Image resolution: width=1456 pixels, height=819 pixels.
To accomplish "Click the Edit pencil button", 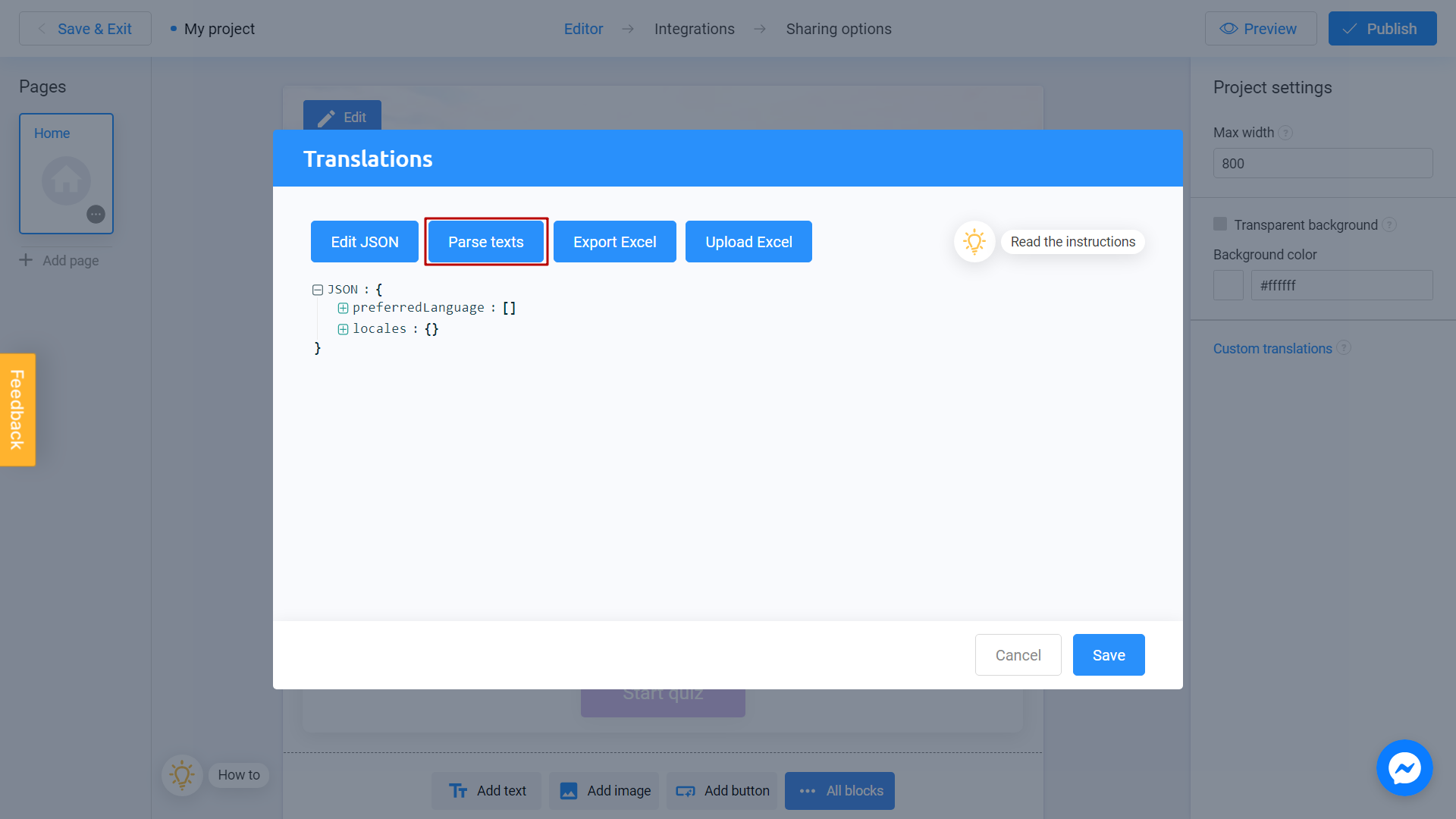I will click(x=342, y=118).
